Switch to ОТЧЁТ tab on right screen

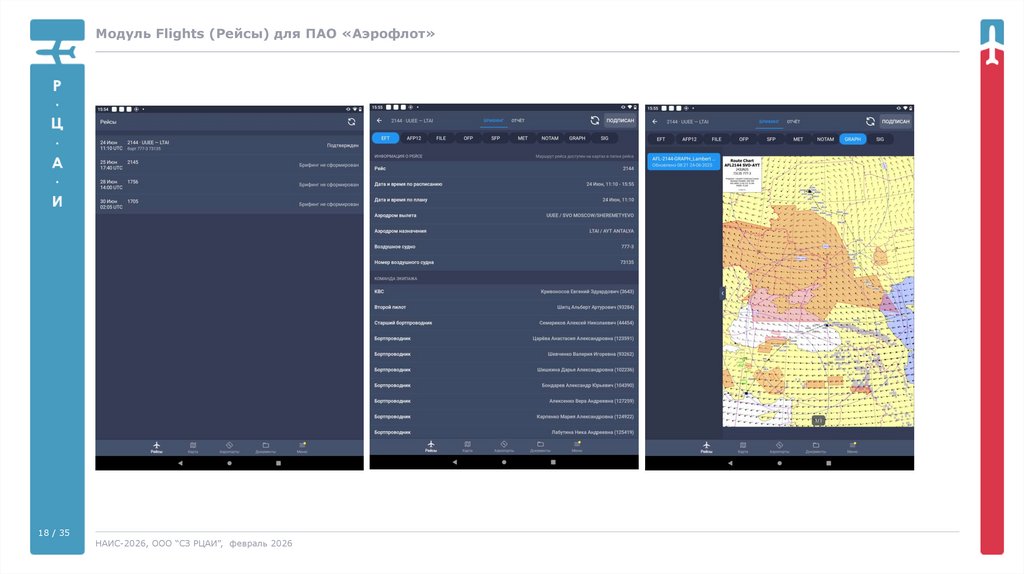pos(793,121)
